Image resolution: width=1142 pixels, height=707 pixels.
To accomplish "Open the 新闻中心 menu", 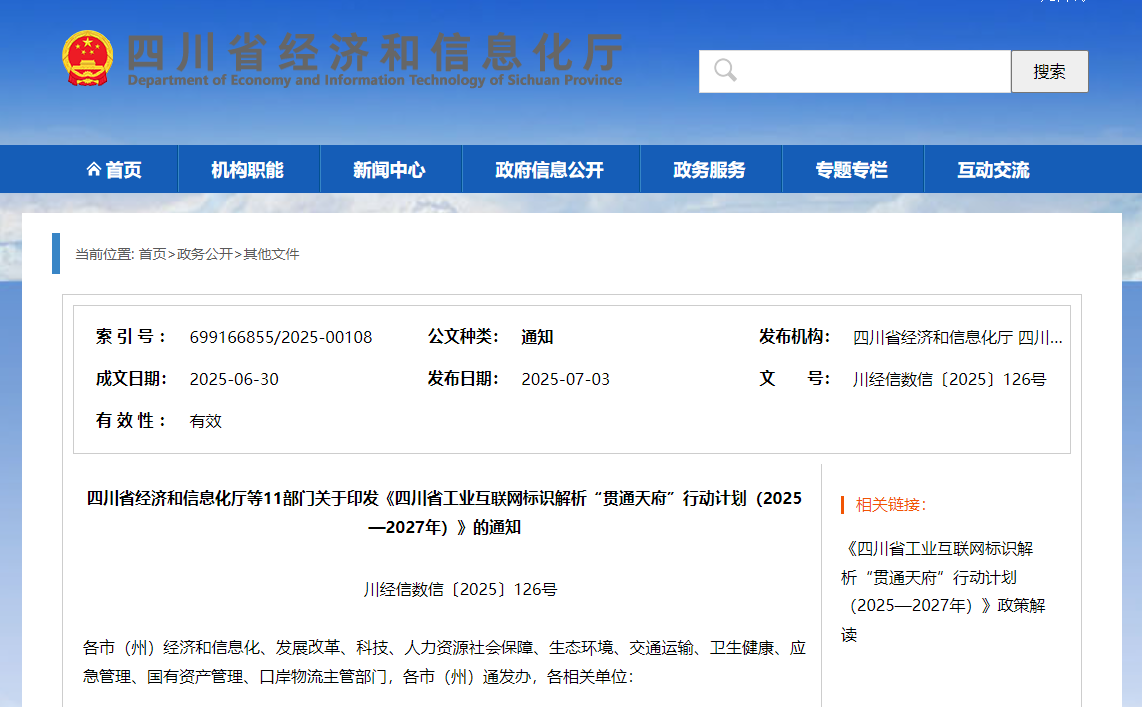I will point(390,170).
